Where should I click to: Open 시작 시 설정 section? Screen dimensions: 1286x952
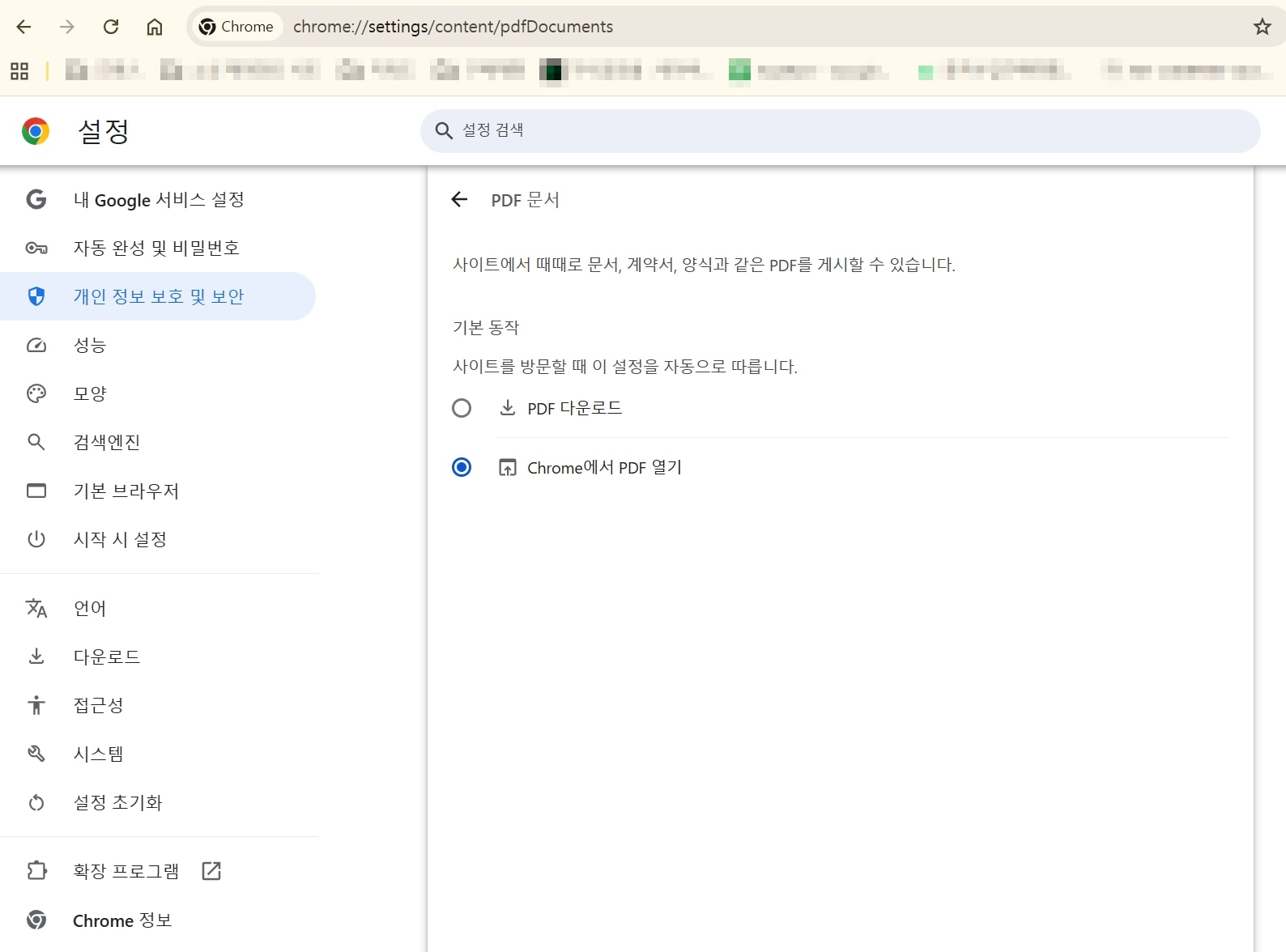point(158,539)
